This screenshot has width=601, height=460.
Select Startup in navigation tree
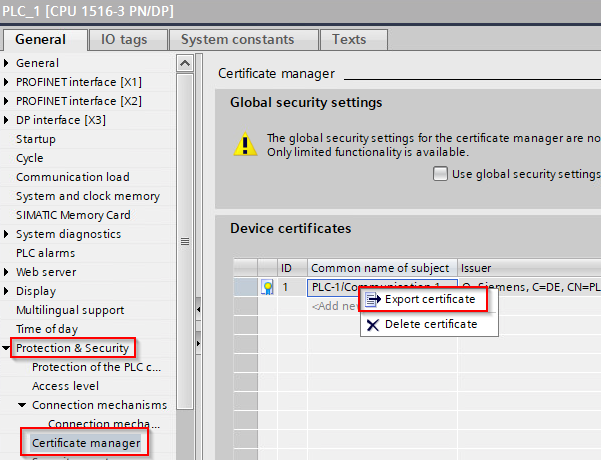(36, 139)
